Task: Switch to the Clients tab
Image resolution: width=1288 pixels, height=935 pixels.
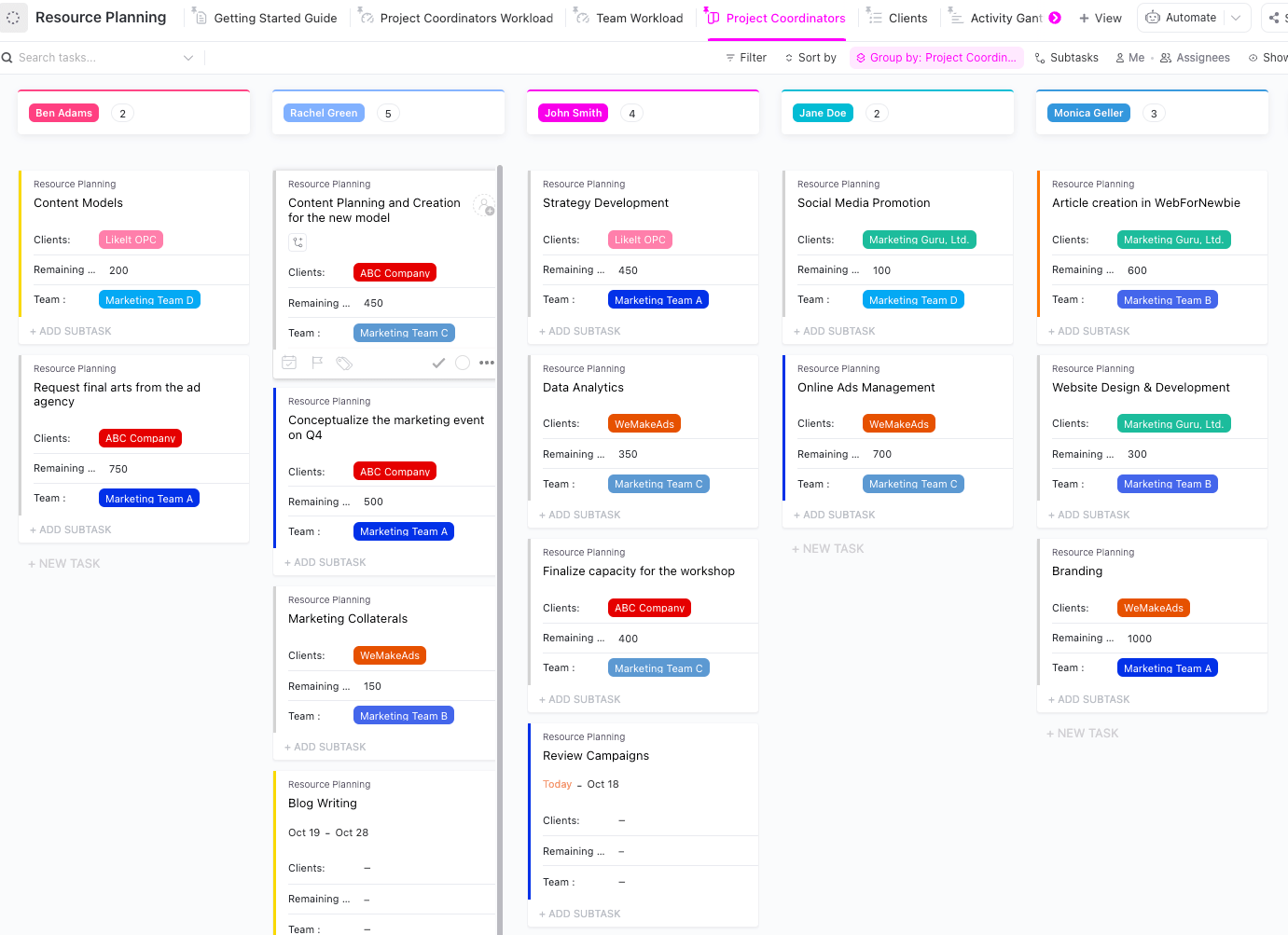Action: pyautogui.click(x=897, y=18)
